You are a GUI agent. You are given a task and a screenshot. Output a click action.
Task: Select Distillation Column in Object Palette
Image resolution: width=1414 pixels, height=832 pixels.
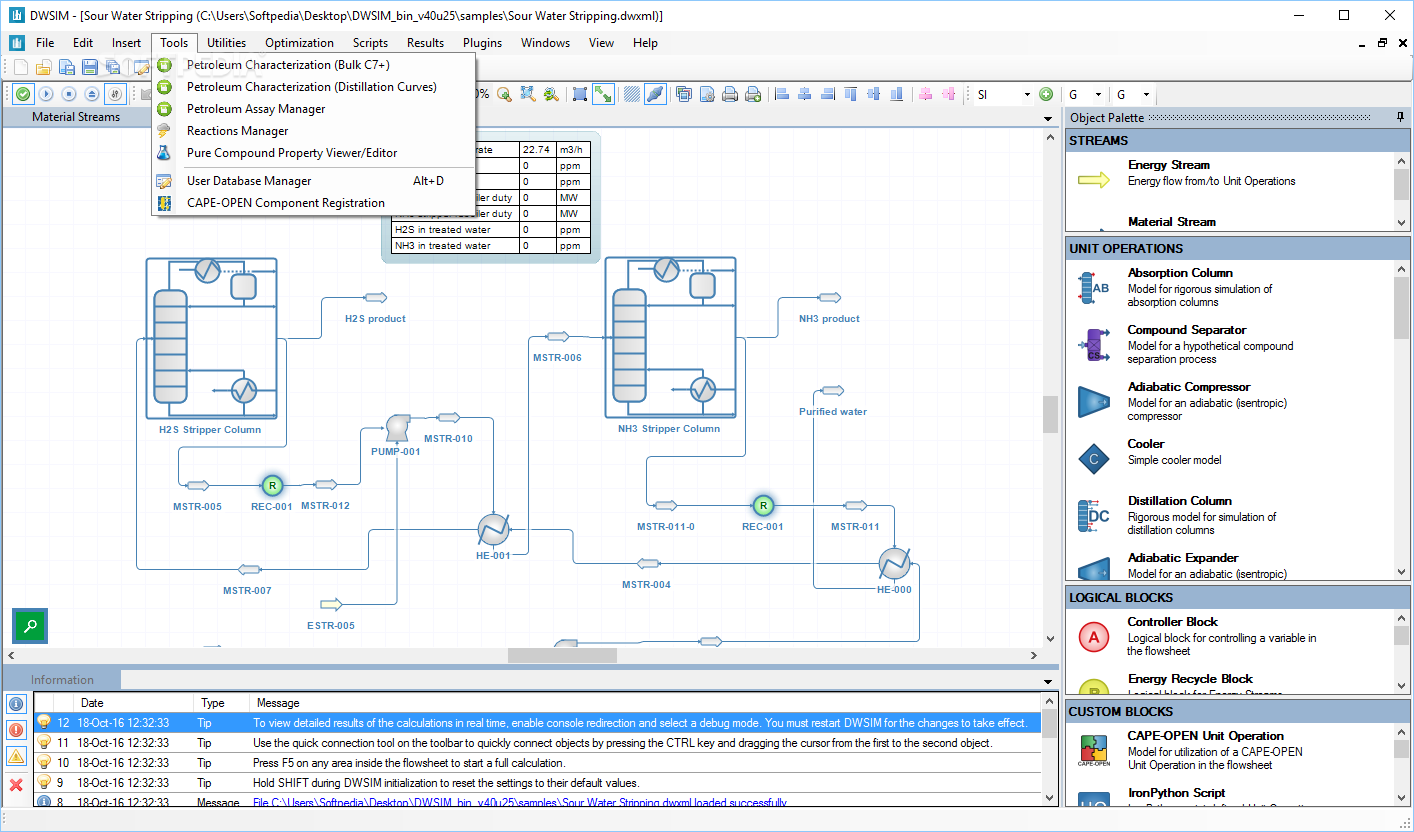tap(1230, 515)
